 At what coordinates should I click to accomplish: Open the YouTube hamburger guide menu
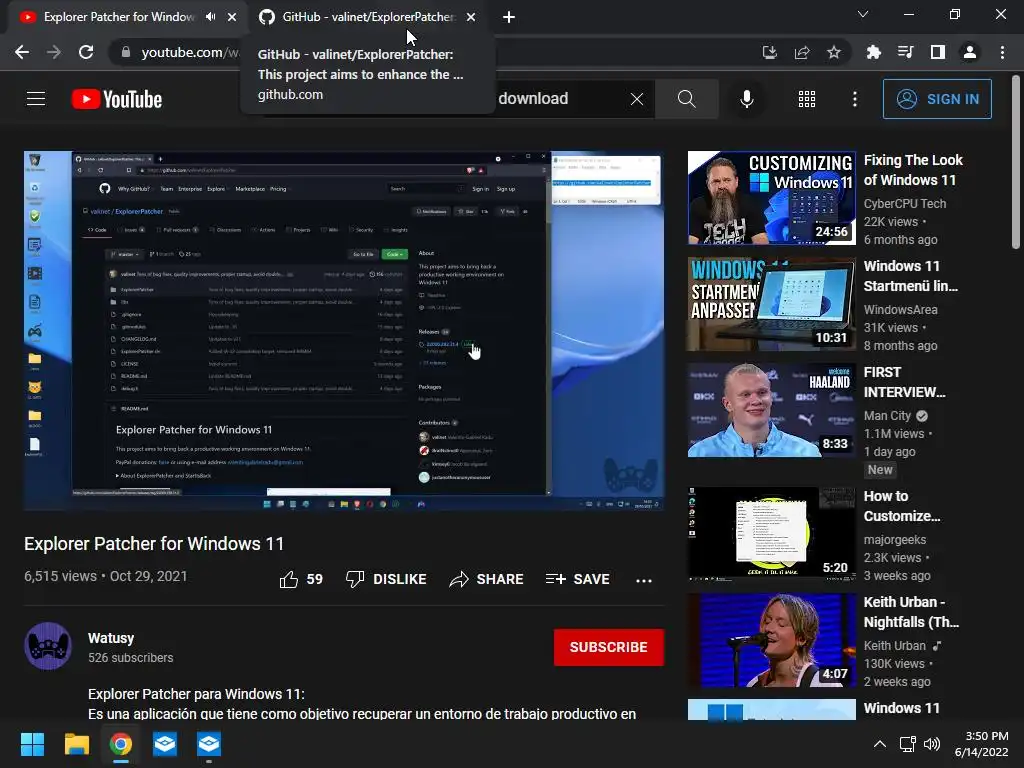coord(36,99)
